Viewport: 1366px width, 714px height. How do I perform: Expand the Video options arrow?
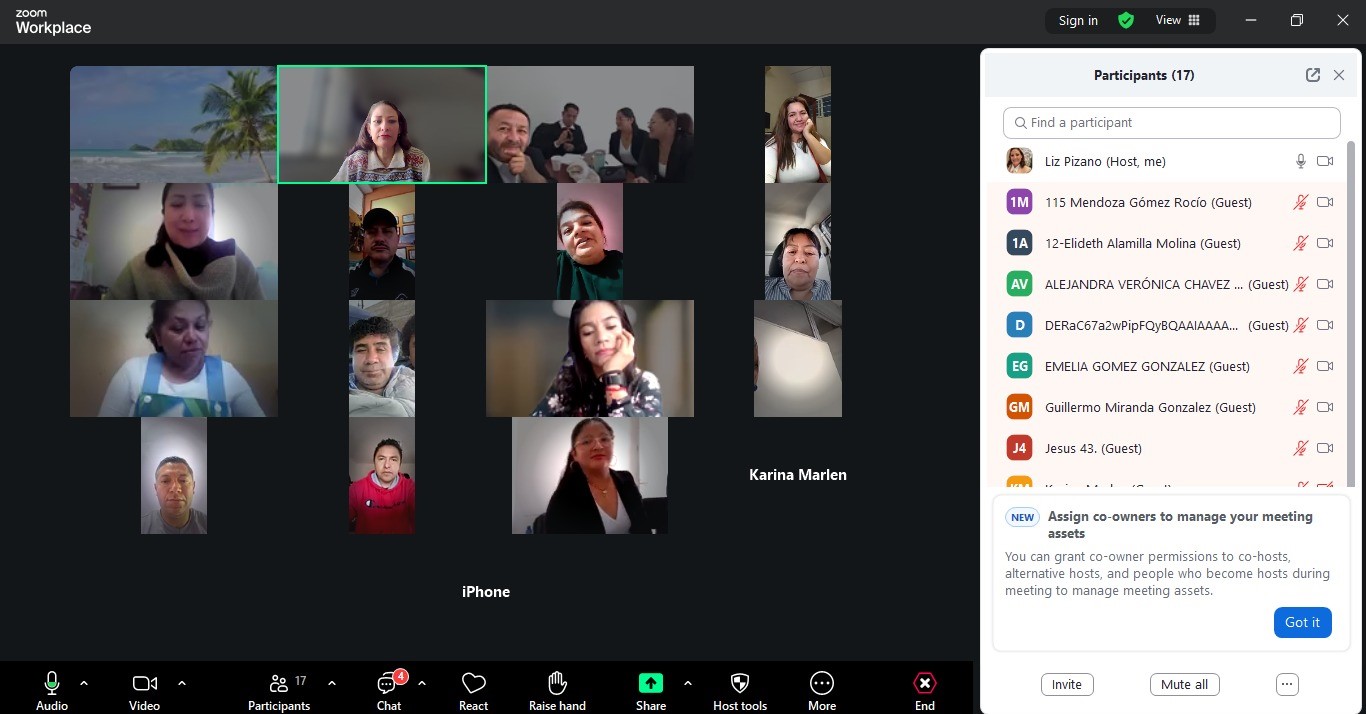tap(182, 684)
